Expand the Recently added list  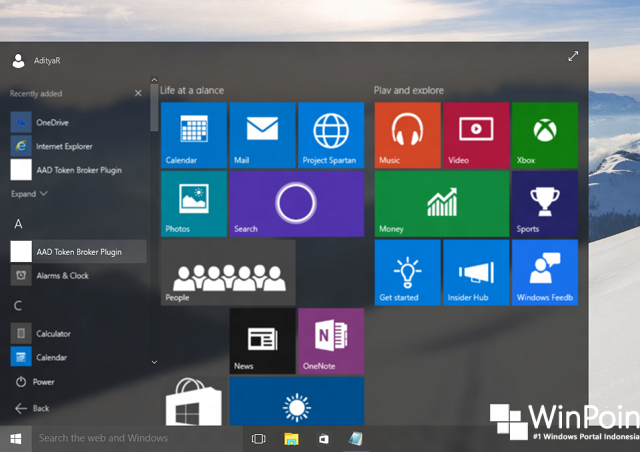tap(29, 194)
